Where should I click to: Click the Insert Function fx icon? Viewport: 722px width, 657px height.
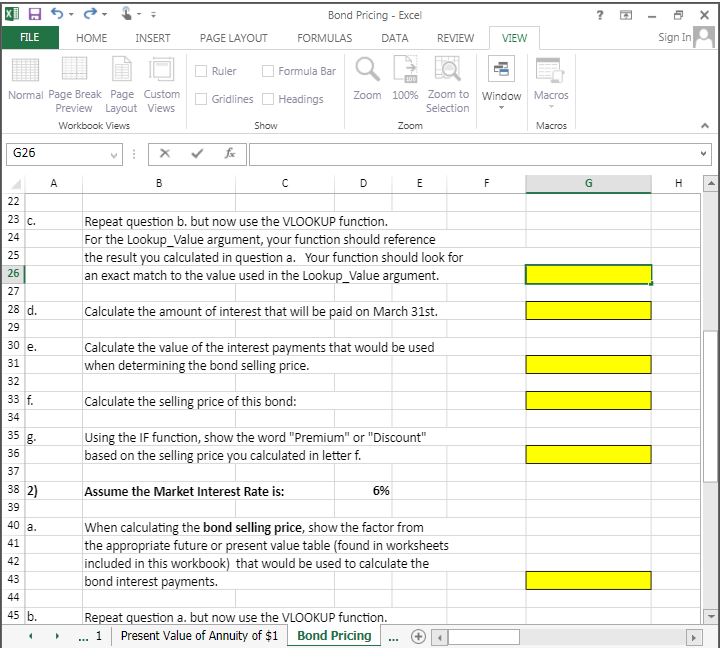230,153
